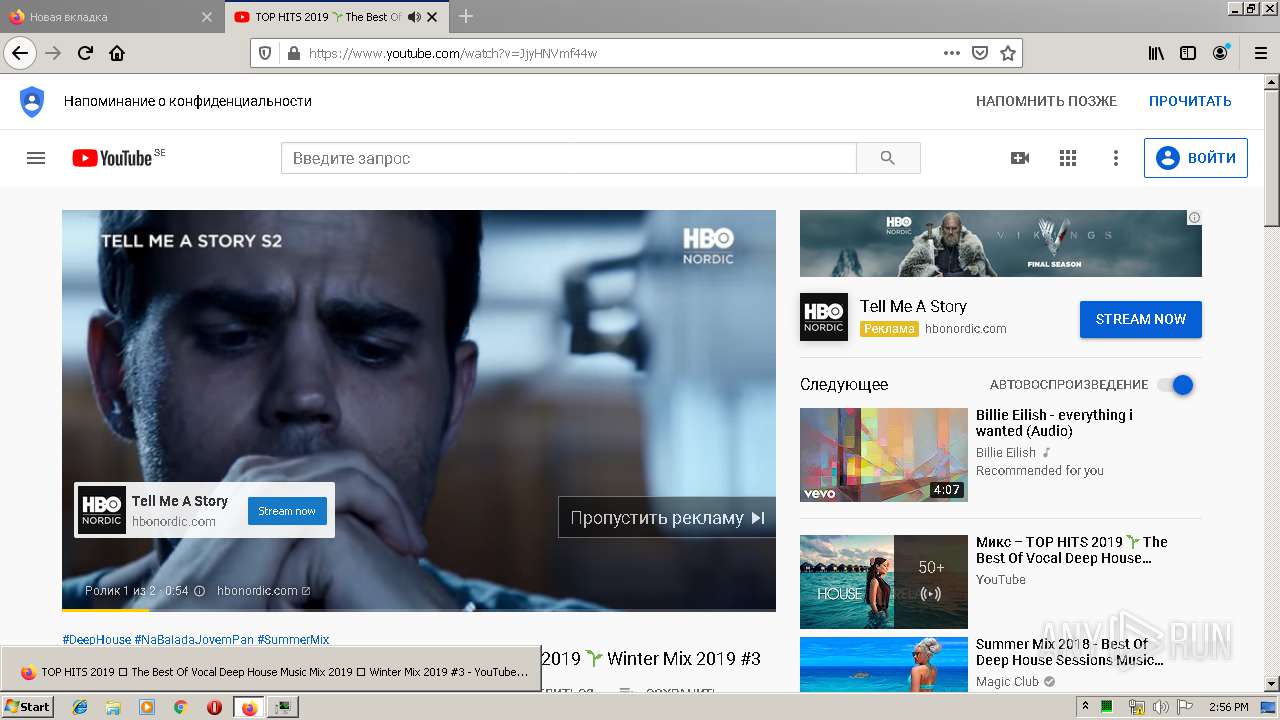Open Action Center flag tray icon
This screenshot has height=720, width=1280.
tap(1187, 707)
